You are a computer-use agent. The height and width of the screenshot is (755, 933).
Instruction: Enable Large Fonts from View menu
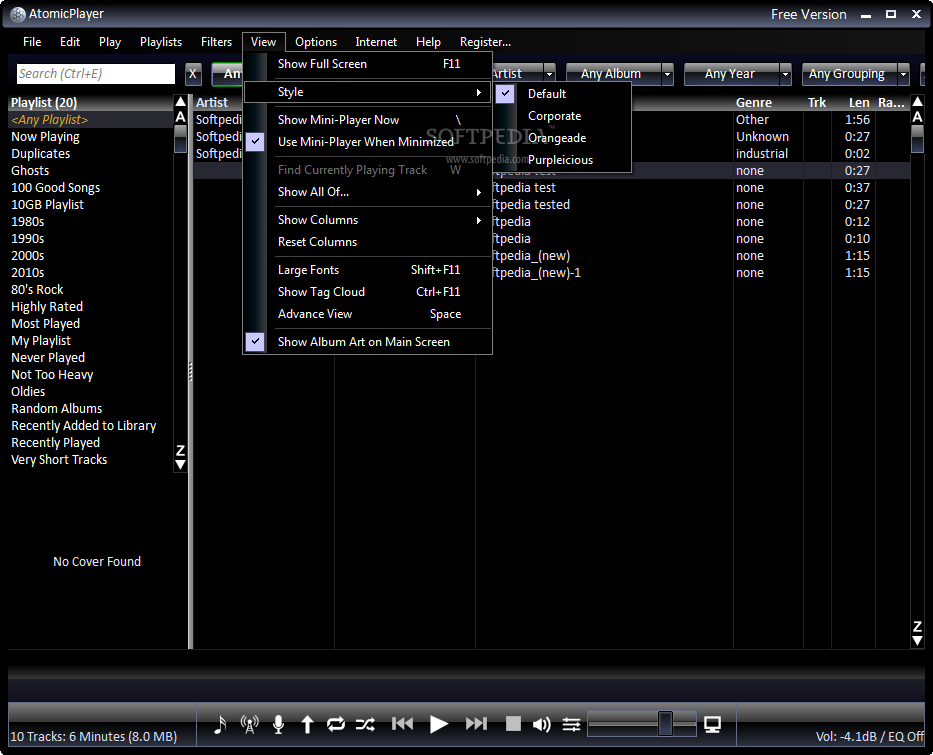point(367,270)
